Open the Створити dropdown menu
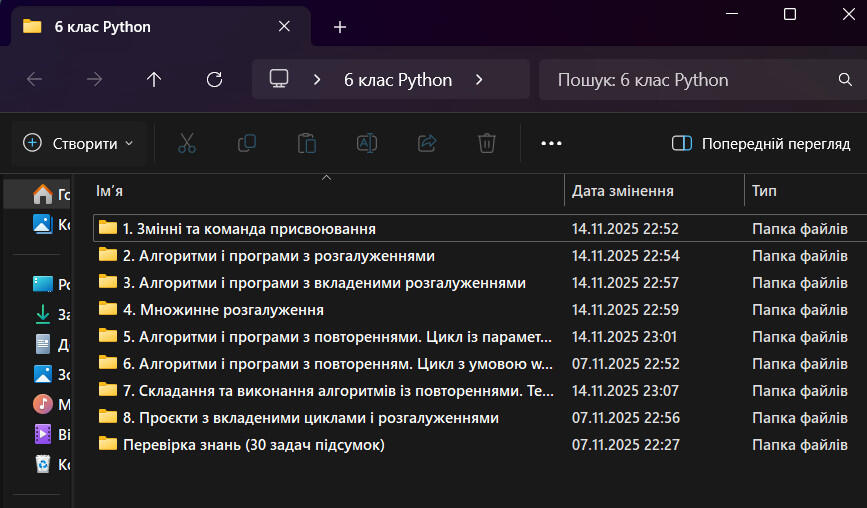This screenshot has height=508, width=867. point(79,144)
